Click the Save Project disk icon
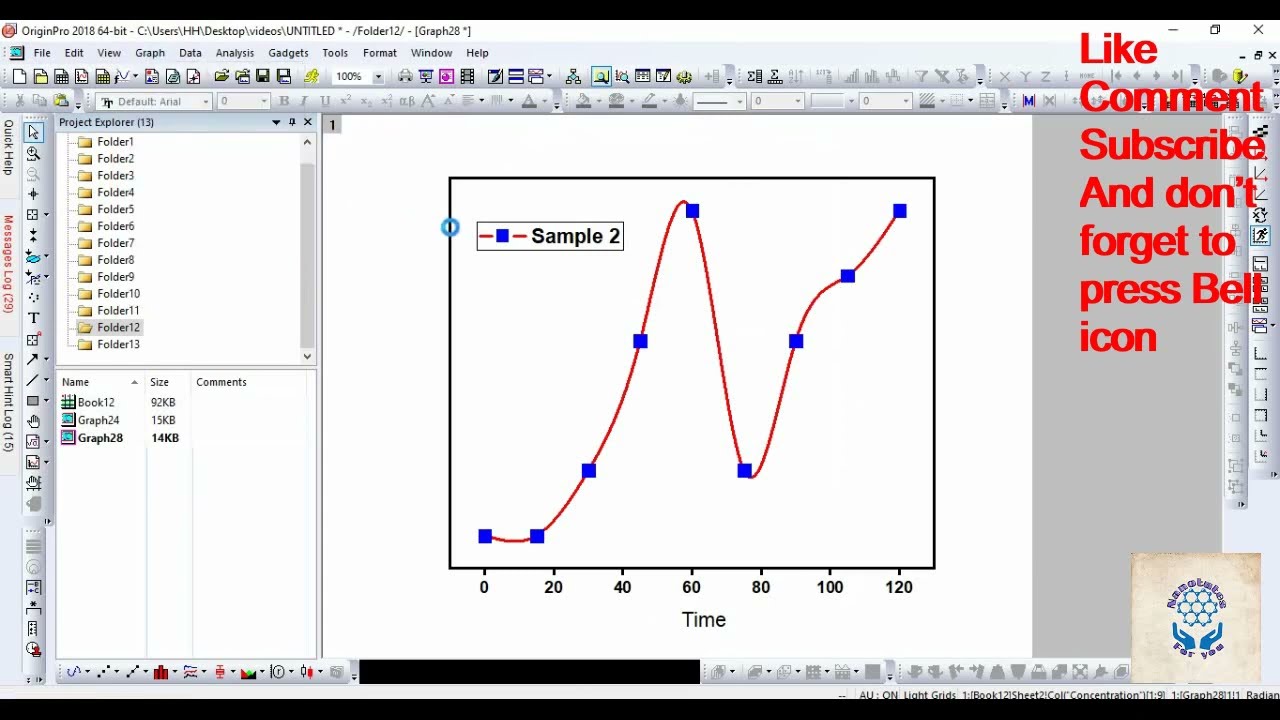Image resolution: width=1280 pixels, height=720 pixels. pyautogui.click(x=263, y=76)
